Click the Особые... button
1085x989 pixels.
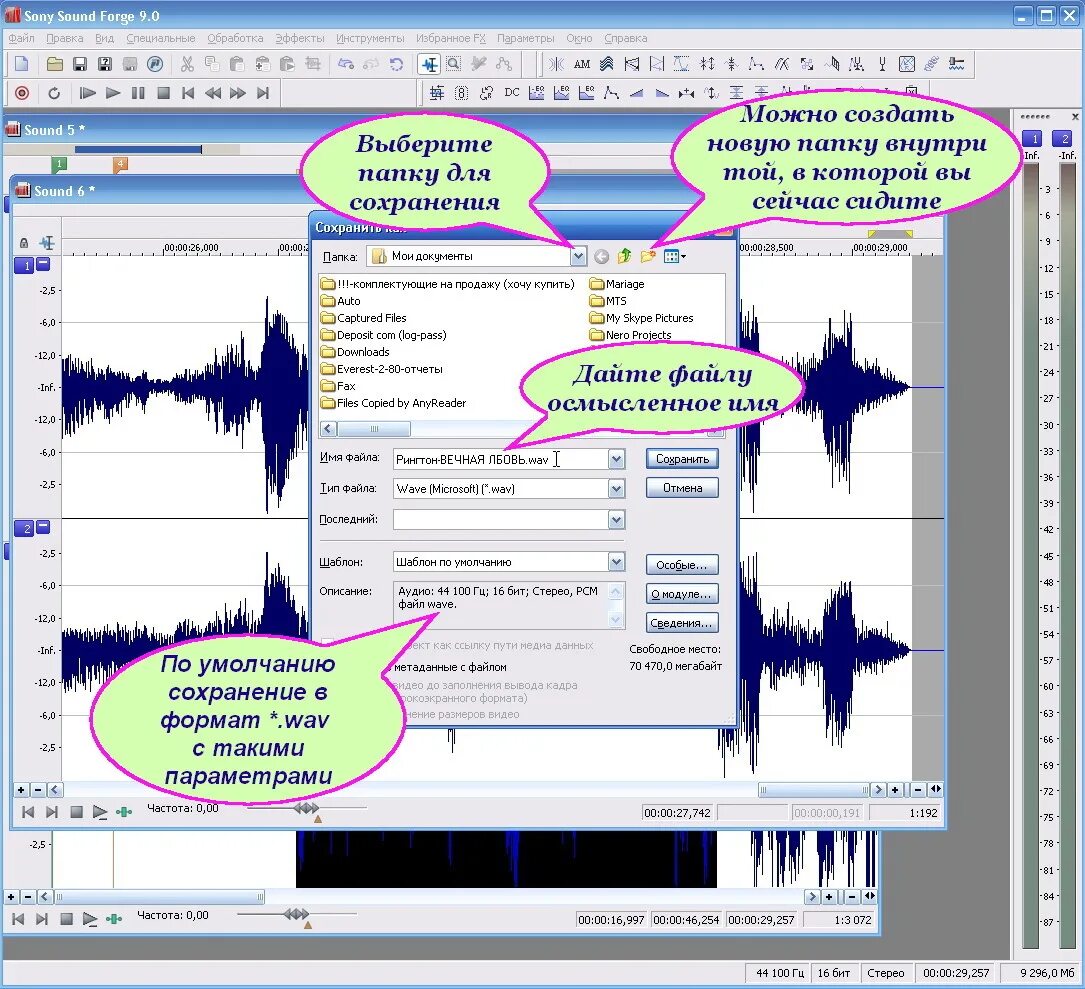[x=682, y=565]
